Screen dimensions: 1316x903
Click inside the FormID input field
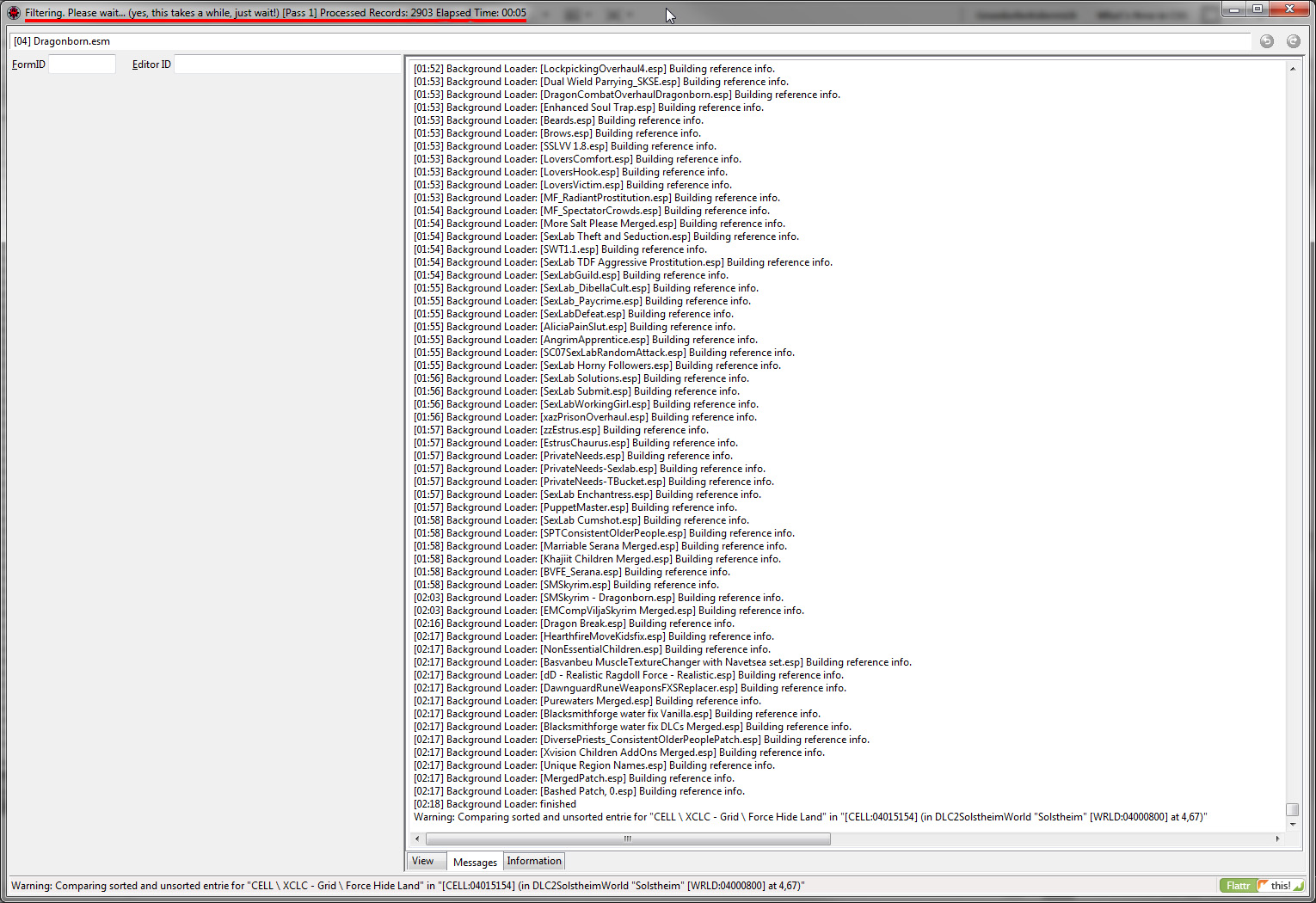(x=82, y=63)
